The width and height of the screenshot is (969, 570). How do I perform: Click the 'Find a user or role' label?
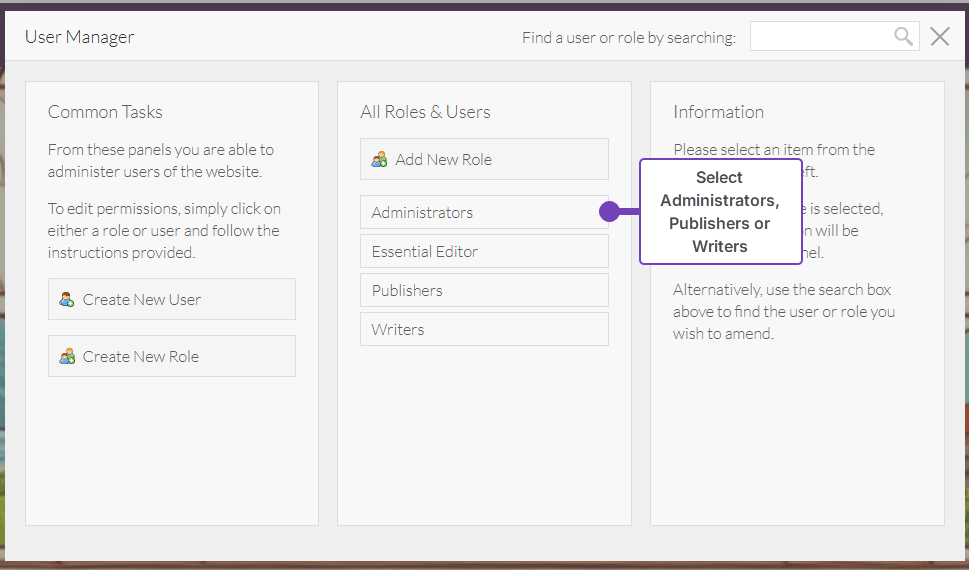click(628, 38)
